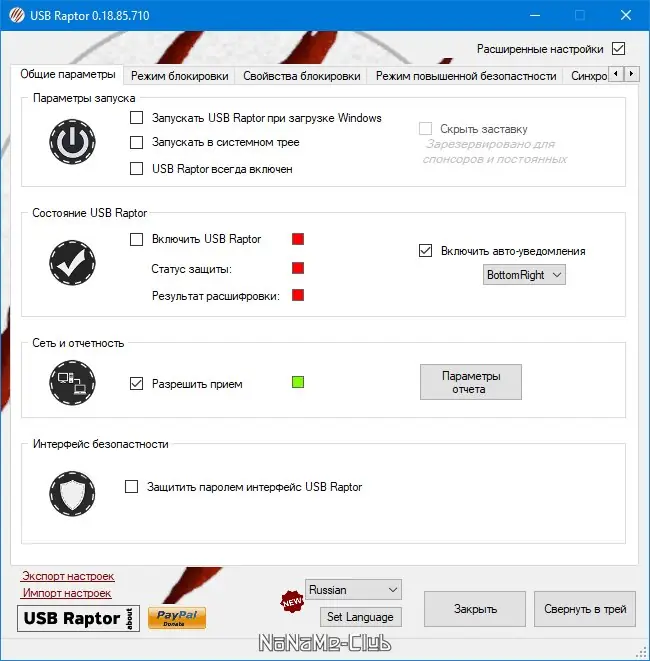Click the 'Параметры запуска' group title
The width and height of the screenshot is (650, 661).
tap(84, 99)
